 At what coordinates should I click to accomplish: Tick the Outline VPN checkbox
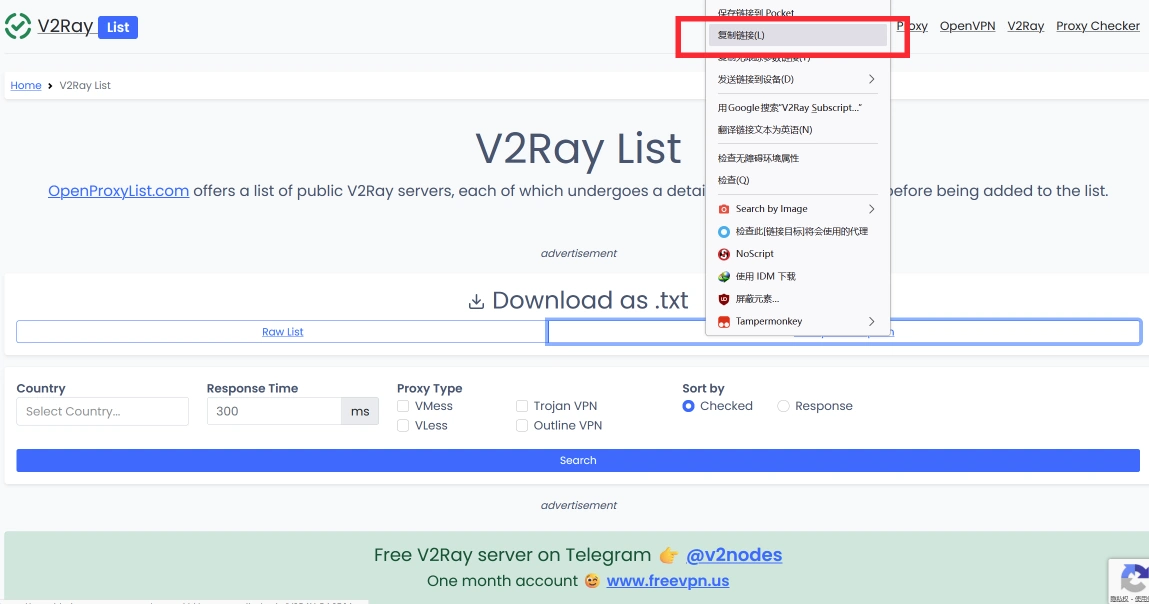522,426
